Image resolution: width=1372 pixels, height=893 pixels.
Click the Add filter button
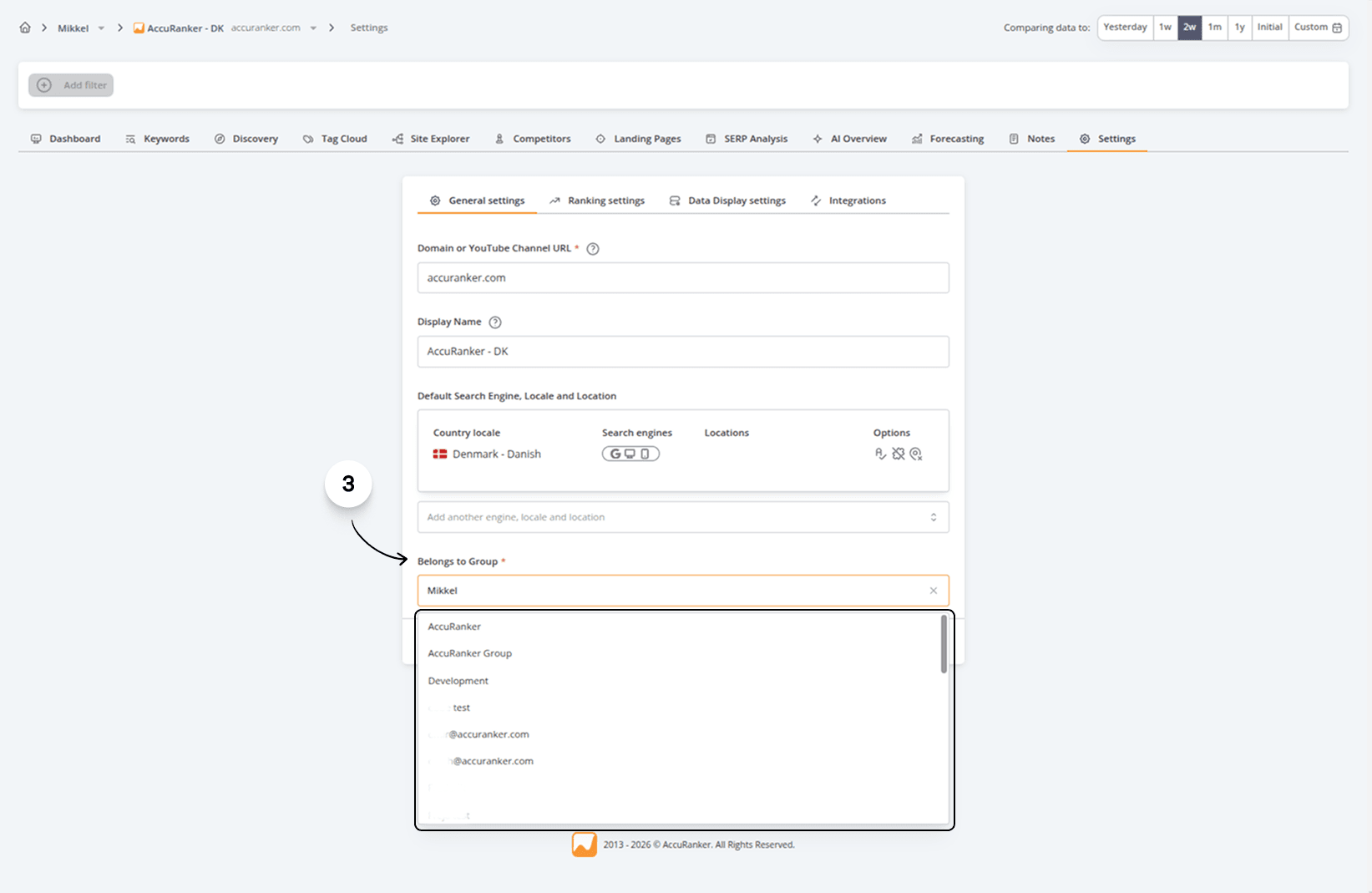[x=71, y=85]
